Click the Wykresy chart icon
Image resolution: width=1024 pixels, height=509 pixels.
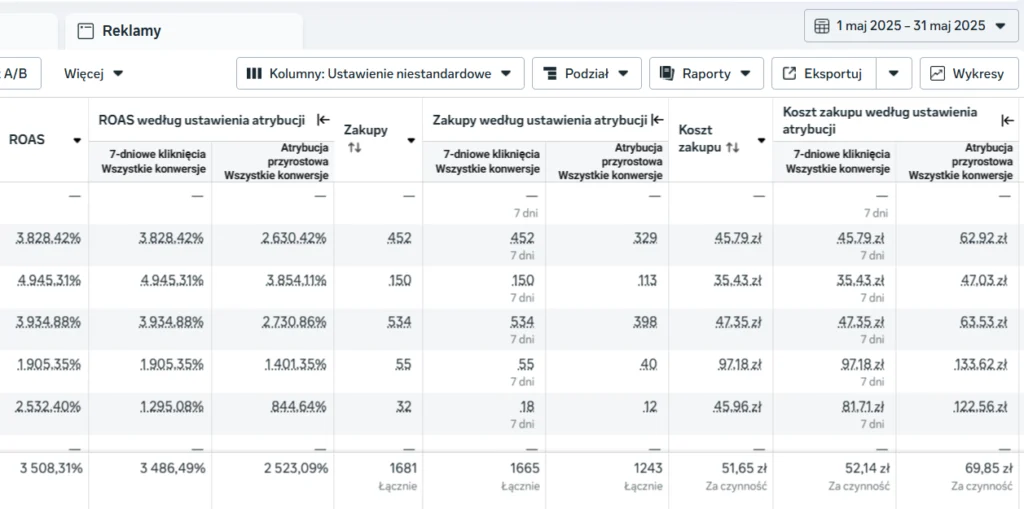pos(937,73)
